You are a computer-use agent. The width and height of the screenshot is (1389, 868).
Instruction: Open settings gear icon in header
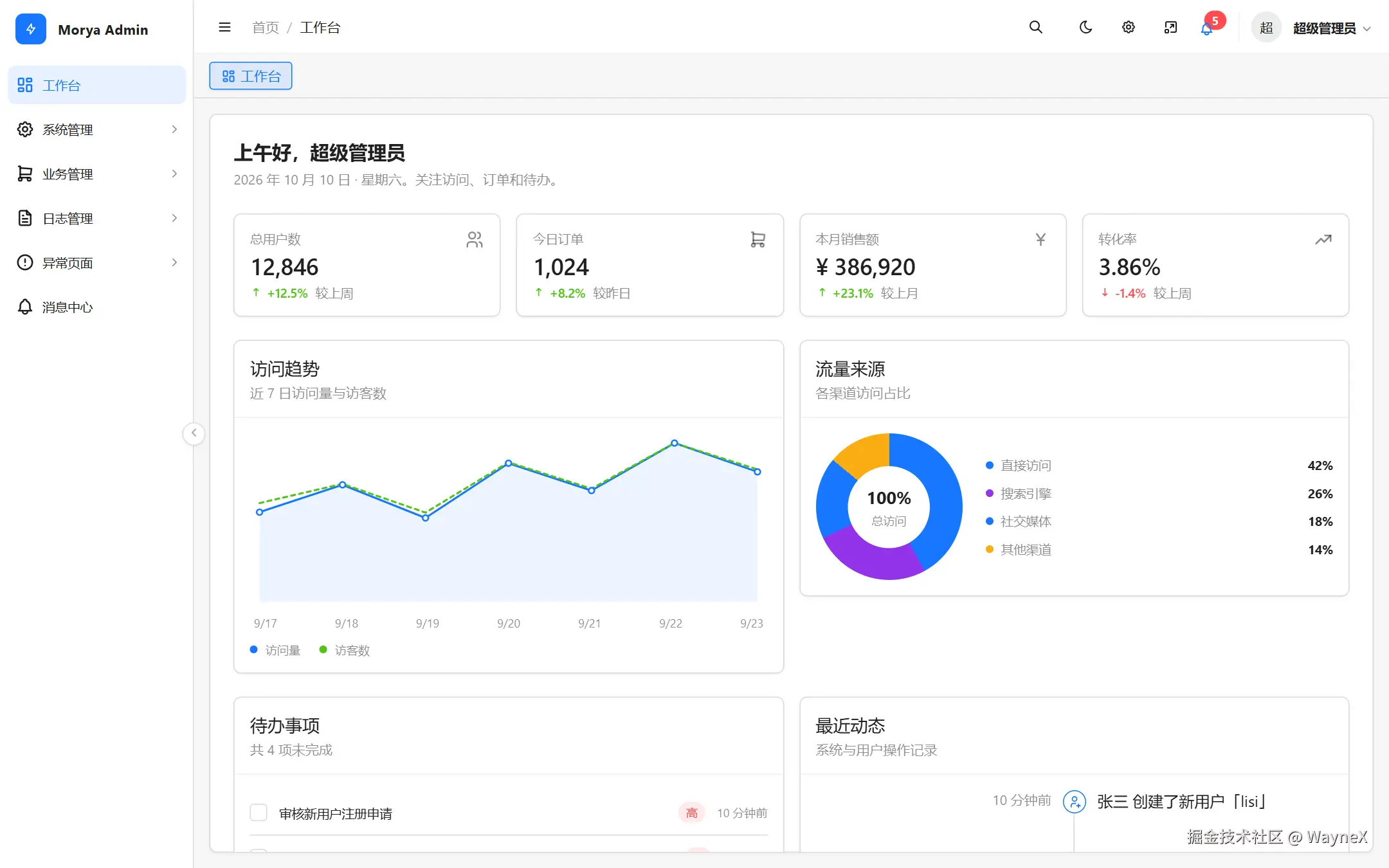(1129, 27)
